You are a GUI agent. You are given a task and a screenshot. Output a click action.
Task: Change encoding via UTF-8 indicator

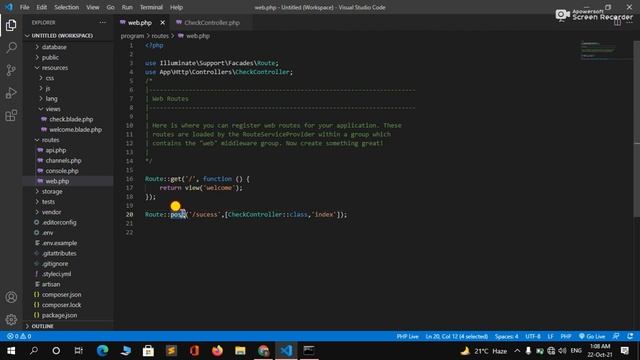pyautogui.click(x=533, y=336)
